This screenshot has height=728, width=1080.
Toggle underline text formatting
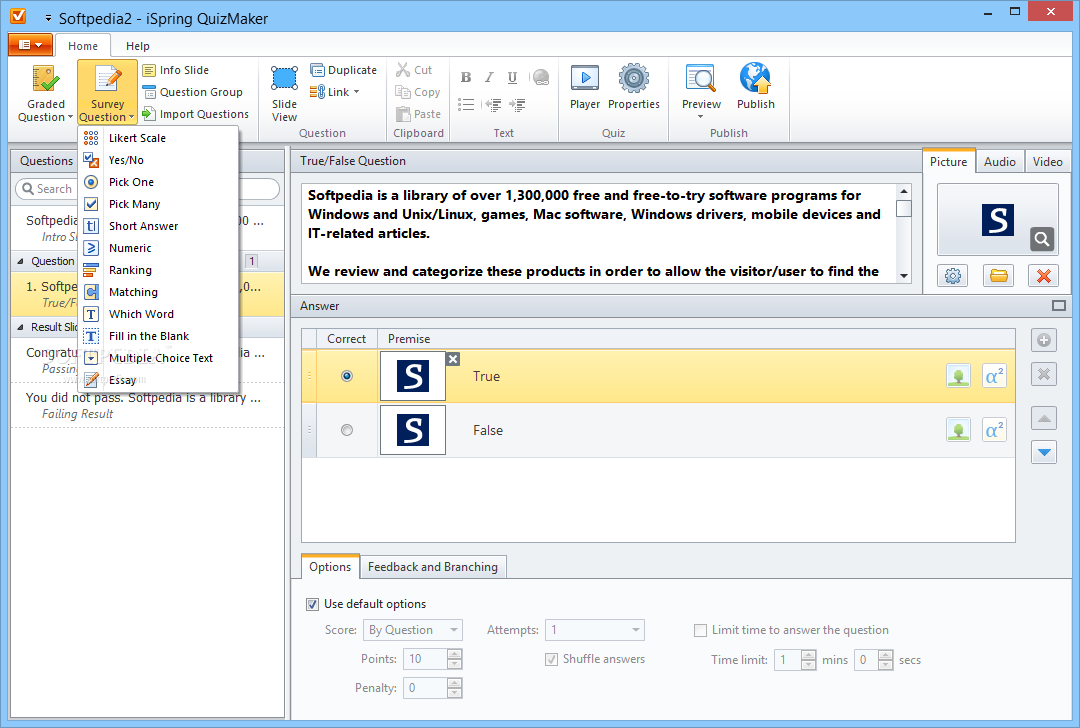pyautogui.click(x=512, y=77)
